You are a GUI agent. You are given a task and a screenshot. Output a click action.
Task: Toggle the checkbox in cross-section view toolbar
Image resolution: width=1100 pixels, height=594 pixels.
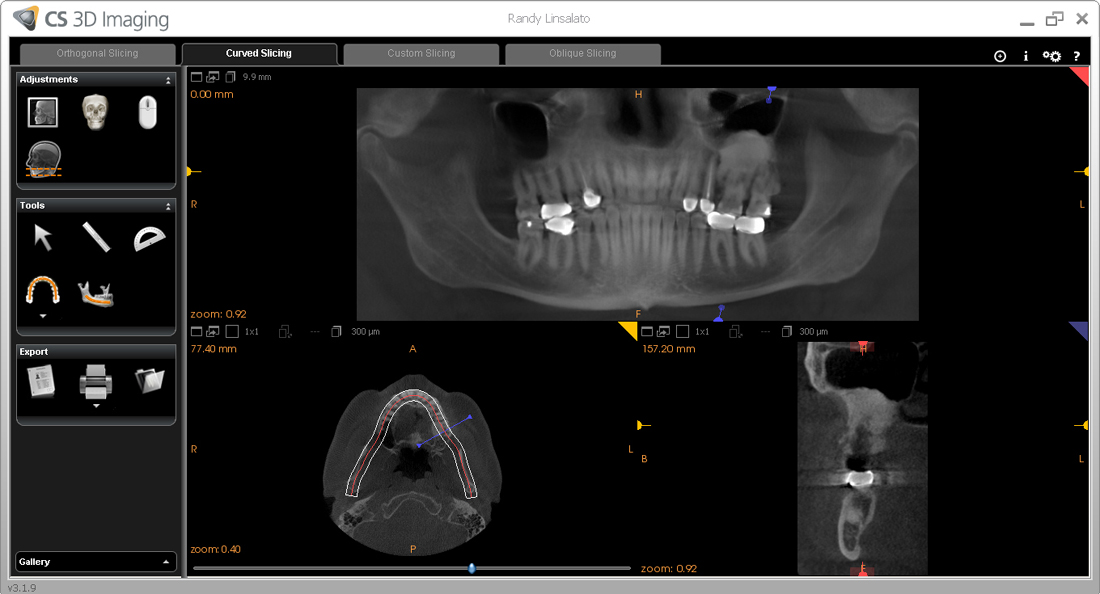tap(682, 331)
